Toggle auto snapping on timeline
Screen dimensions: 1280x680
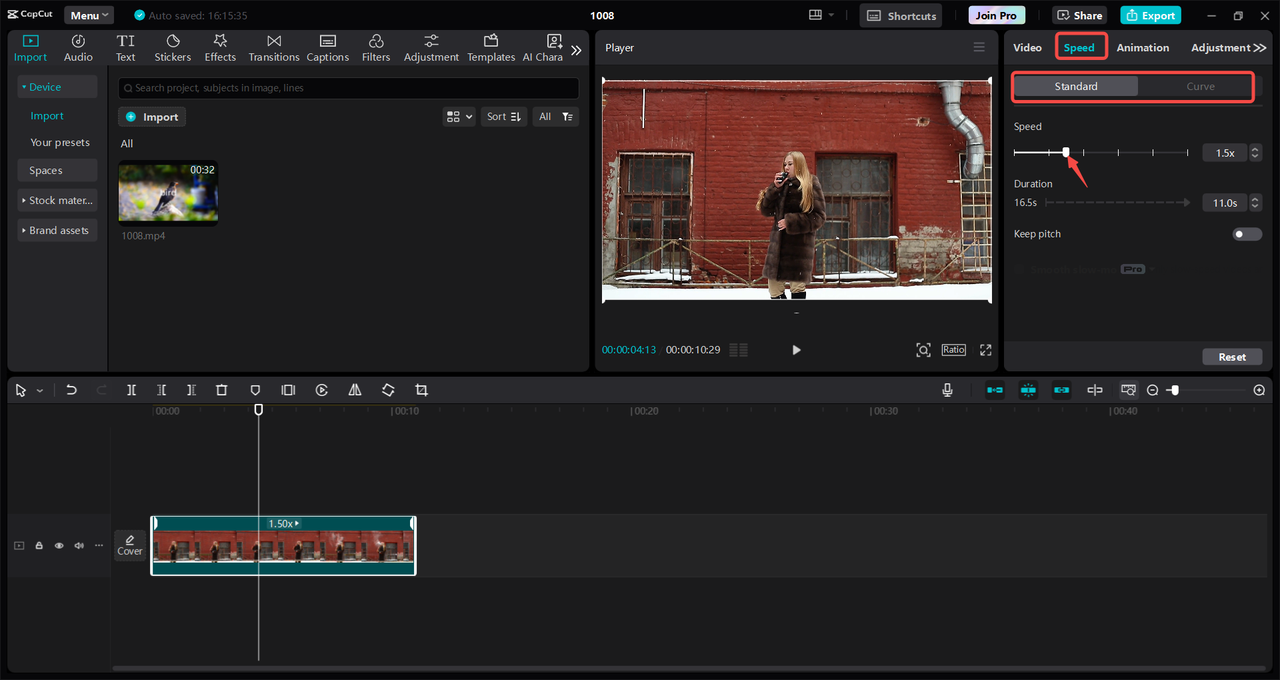(1028, 390)
